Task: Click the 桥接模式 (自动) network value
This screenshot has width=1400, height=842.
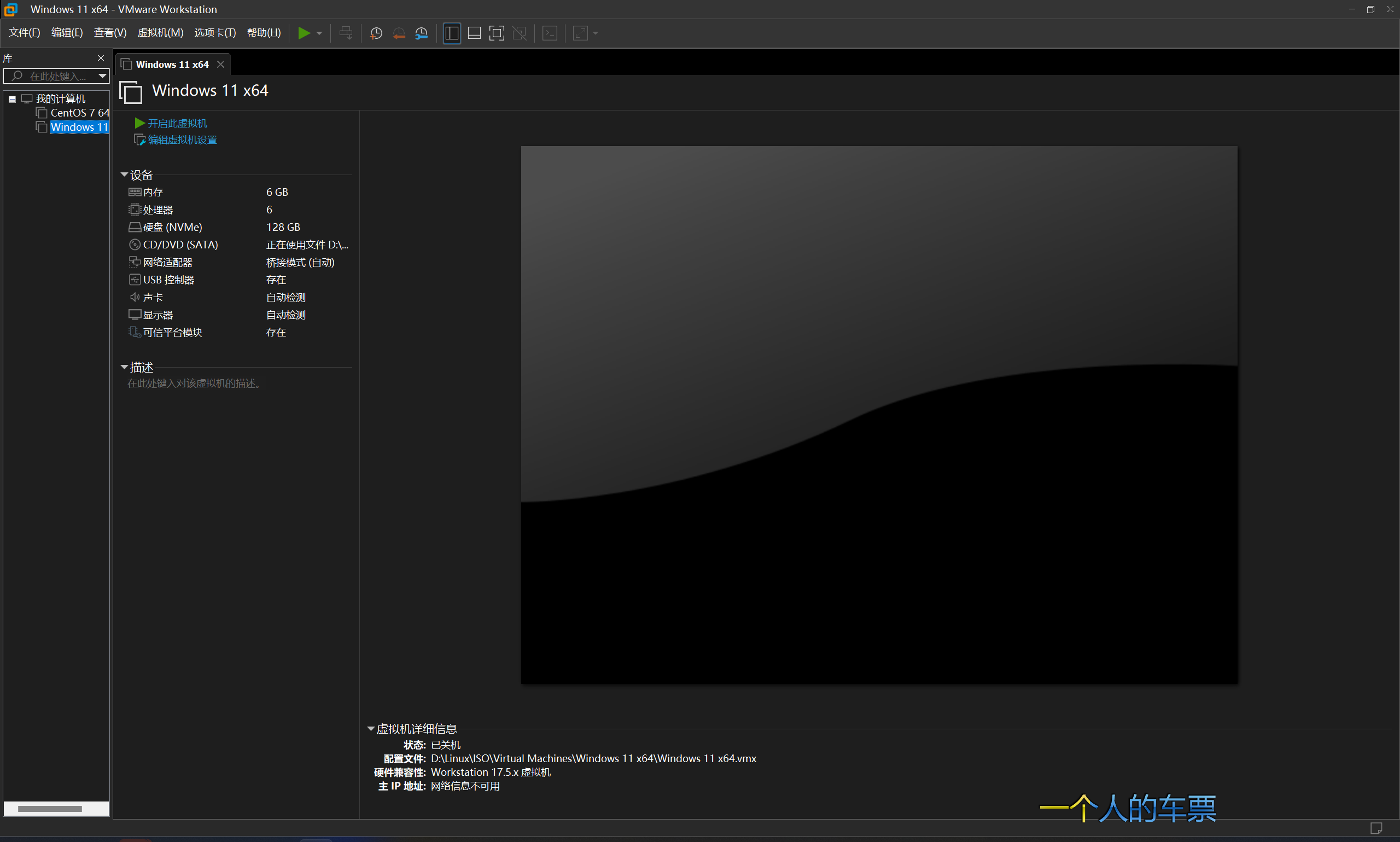Action: tap(301, 262)
